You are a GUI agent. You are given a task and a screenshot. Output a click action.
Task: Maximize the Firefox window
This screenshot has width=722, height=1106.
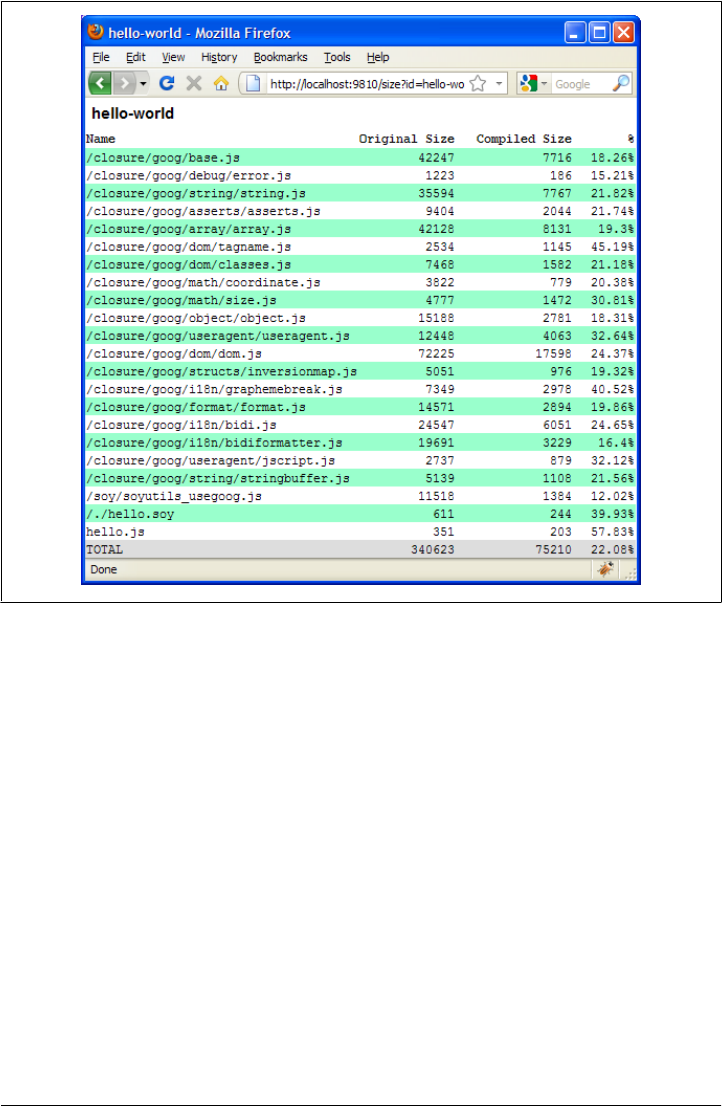[599, 32]
